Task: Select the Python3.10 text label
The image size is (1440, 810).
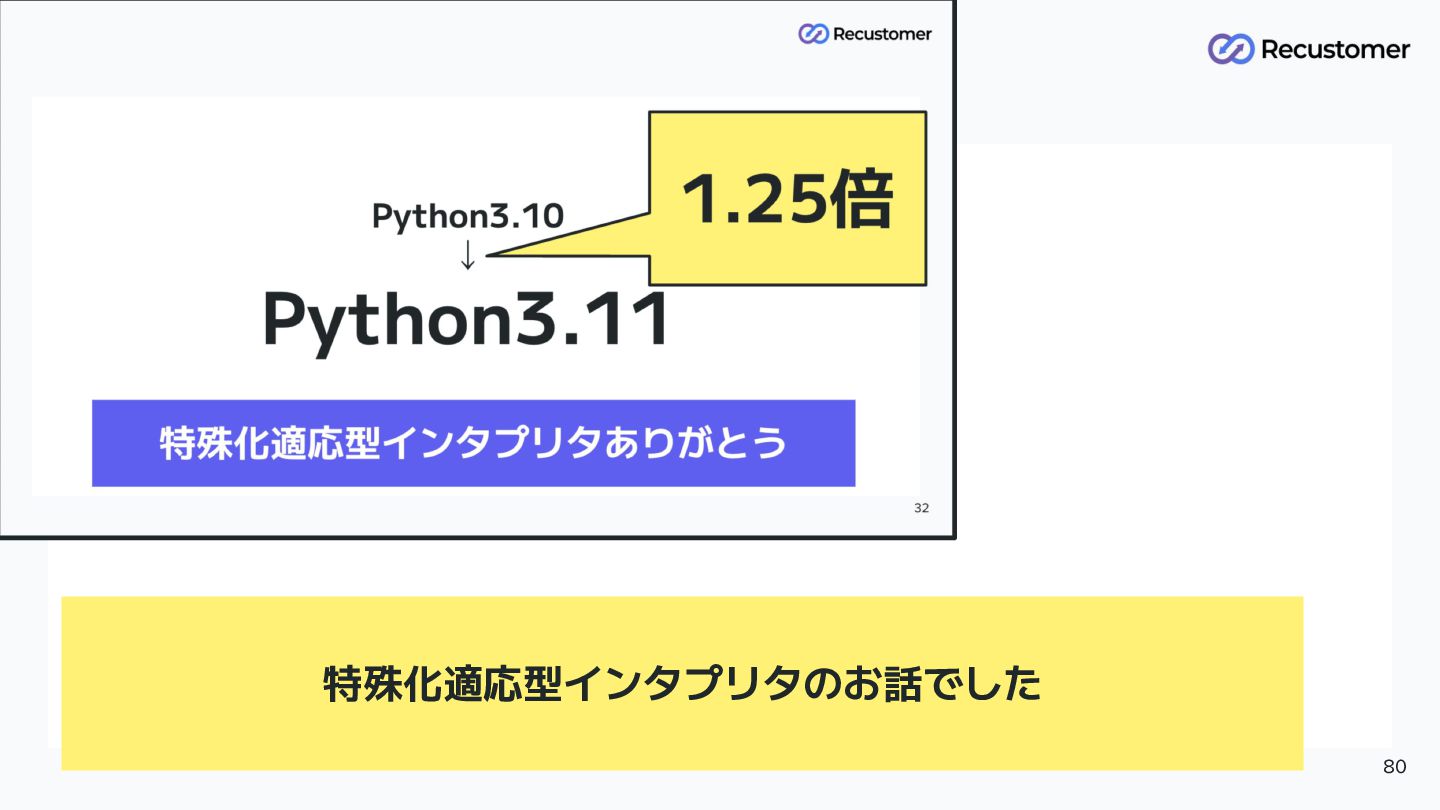Action: tap(467, 216)
